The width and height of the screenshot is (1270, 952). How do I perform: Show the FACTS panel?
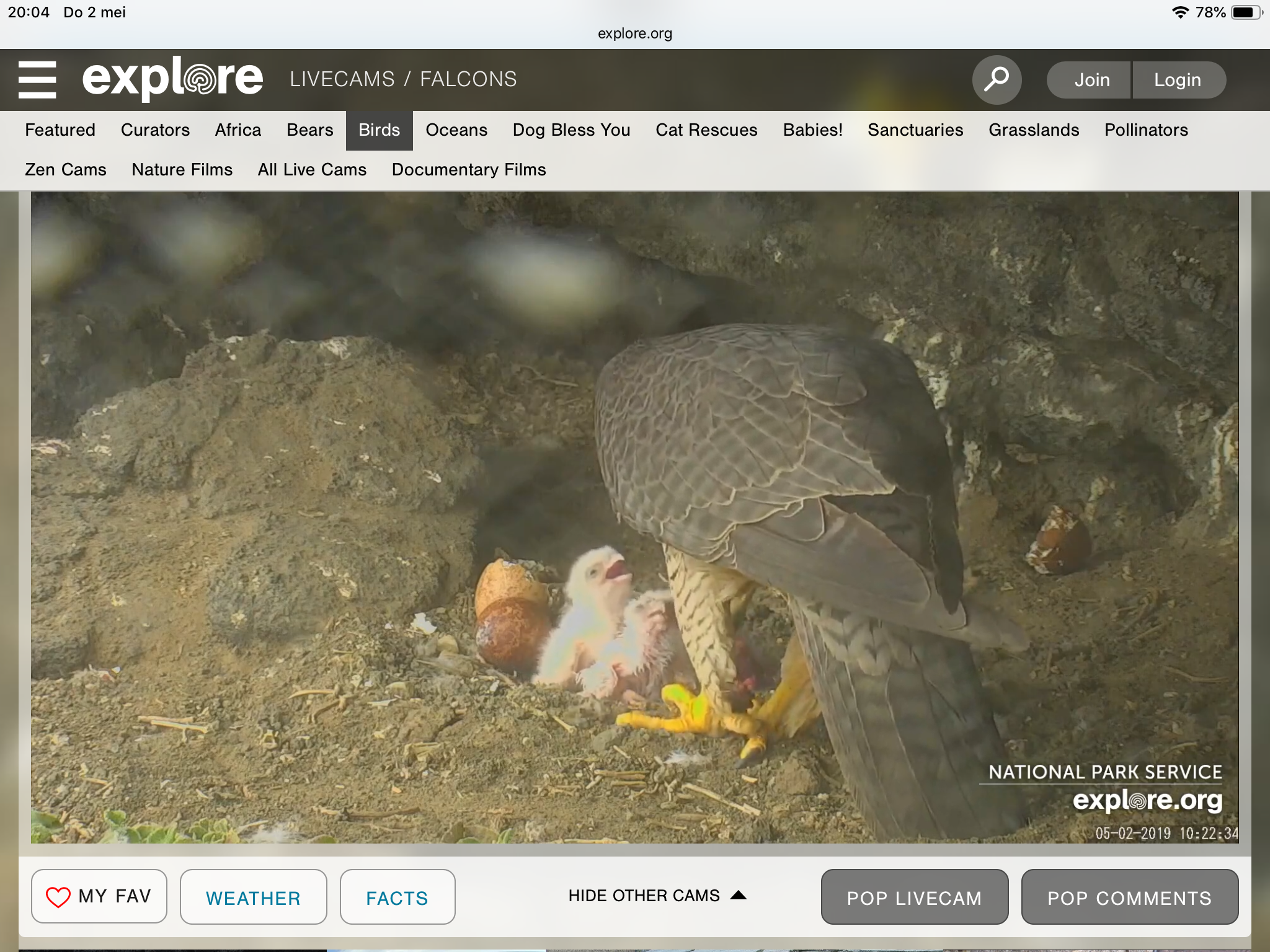coord(397,897)
